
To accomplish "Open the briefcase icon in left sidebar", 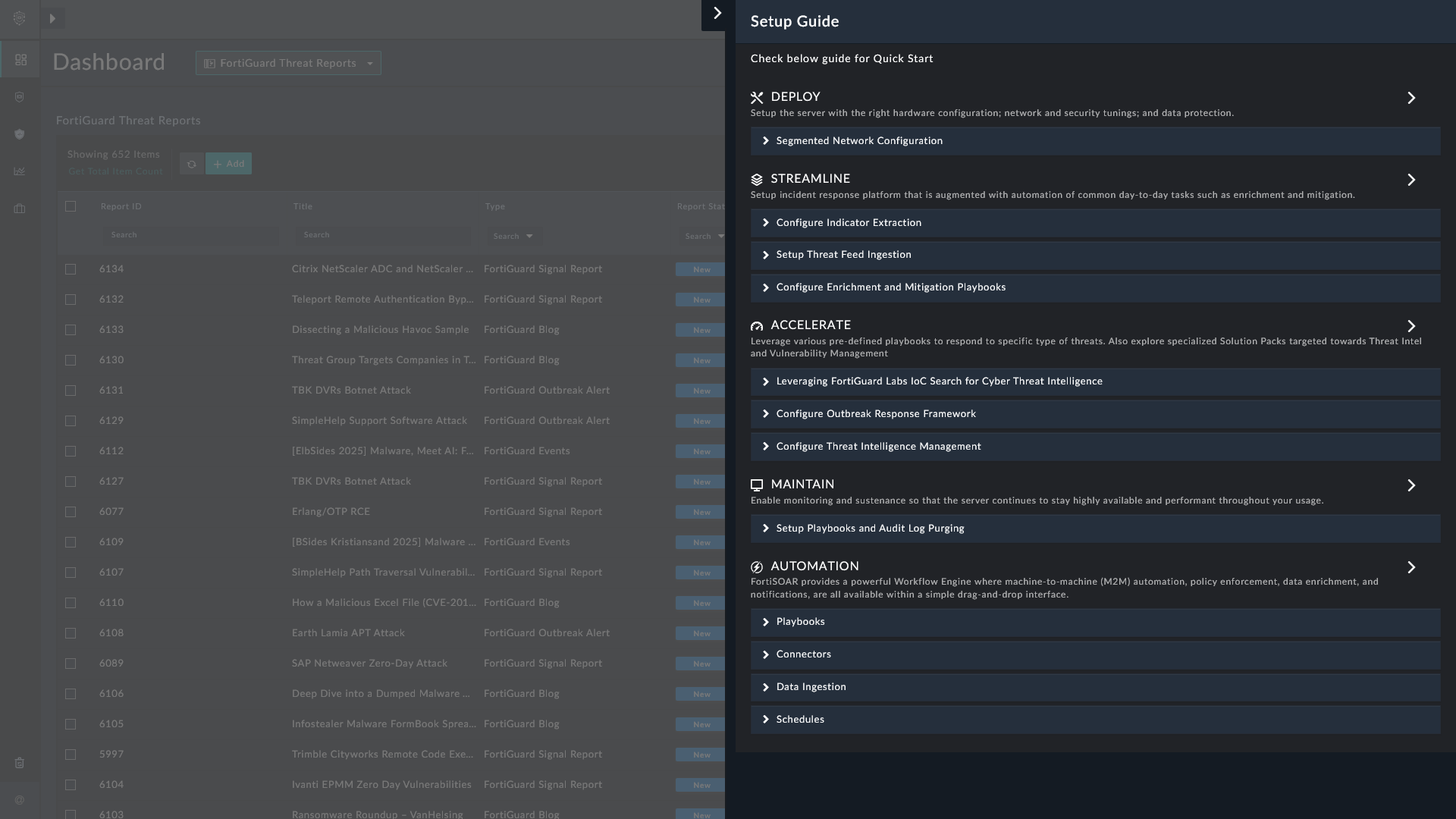I will point(20,209).
